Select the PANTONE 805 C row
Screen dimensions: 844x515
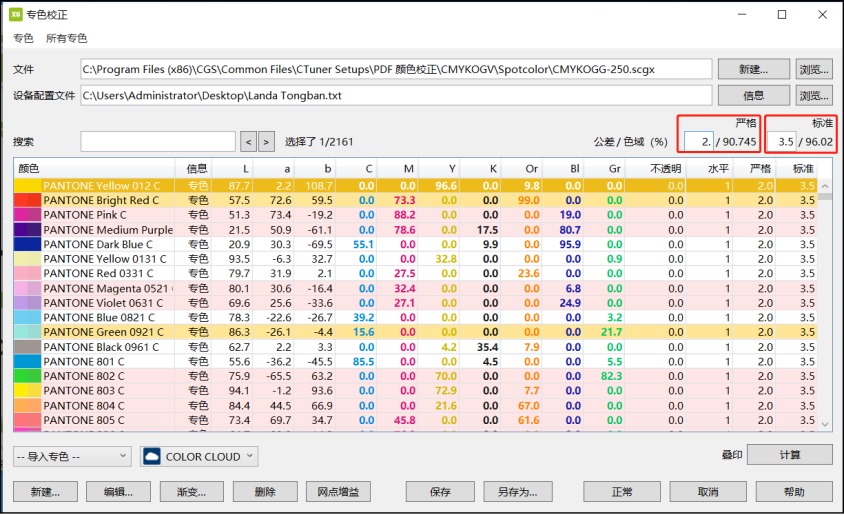pos(416,420)
